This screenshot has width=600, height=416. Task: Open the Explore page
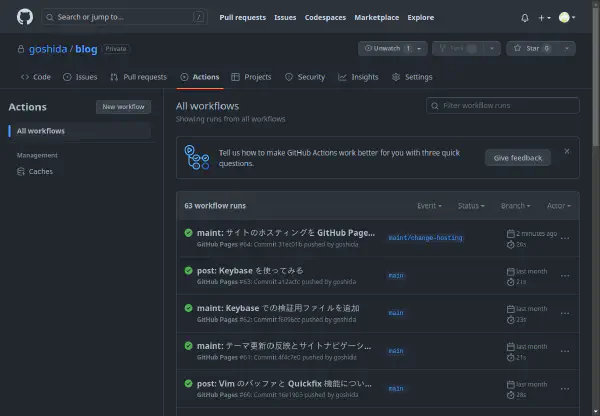point(421,18)
